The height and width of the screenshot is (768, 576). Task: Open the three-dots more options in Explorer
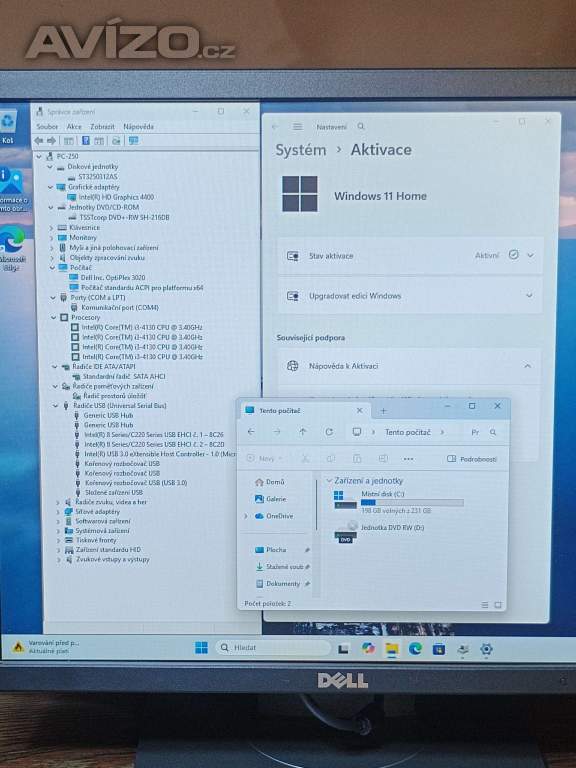[x=408, y=459]
